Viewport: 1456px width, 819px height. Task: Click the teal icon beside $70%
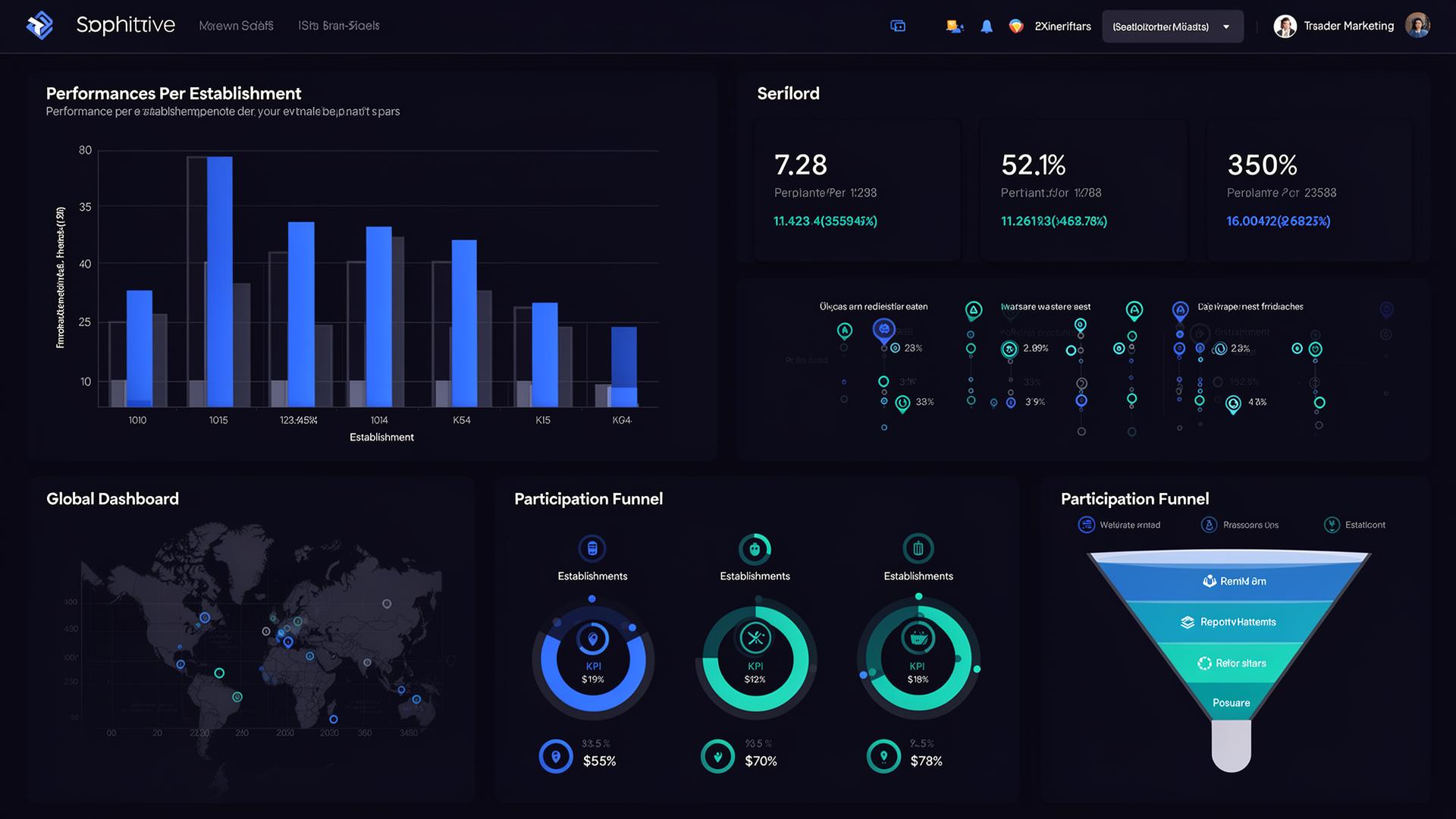pos(717,756)
